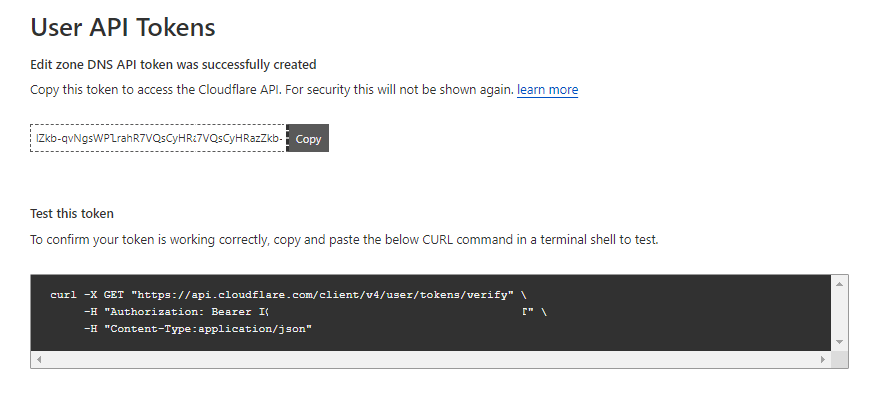Click the Copy button beside the token
This screenshot has height=403, width=874.
click(308, 138)
